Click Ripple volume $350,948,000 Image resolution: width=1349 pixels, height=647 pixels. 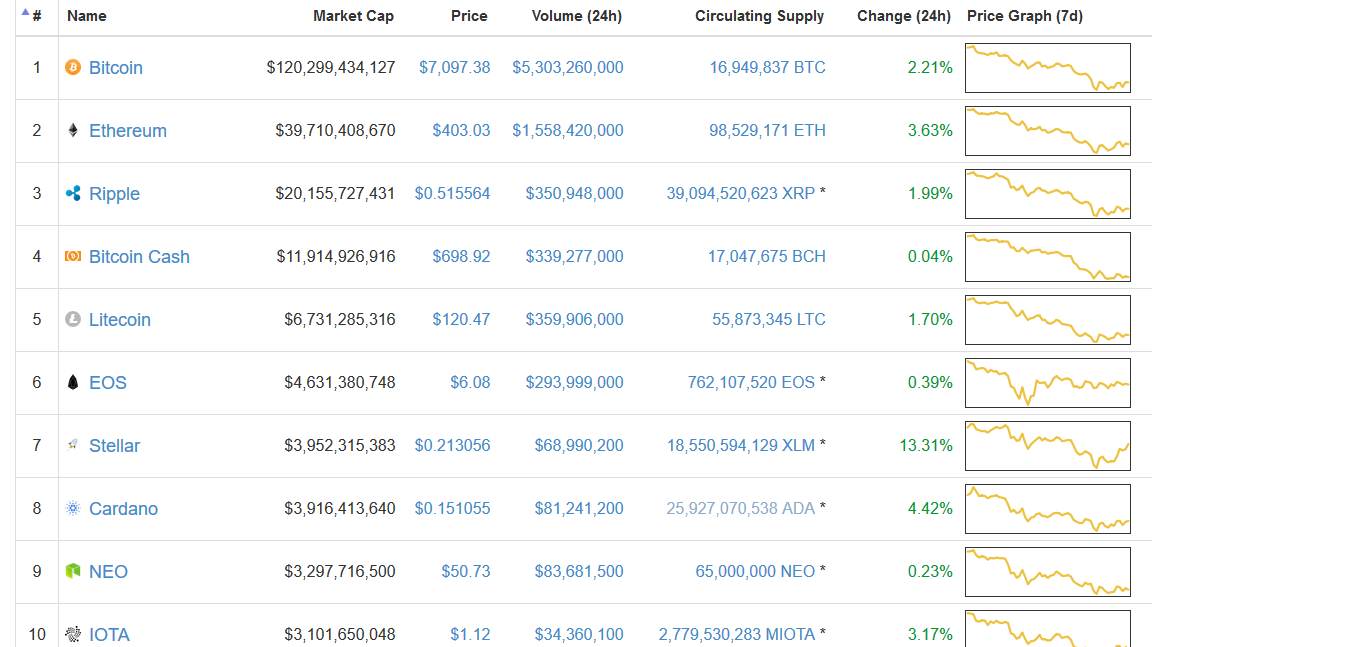[x=574, y=193]
